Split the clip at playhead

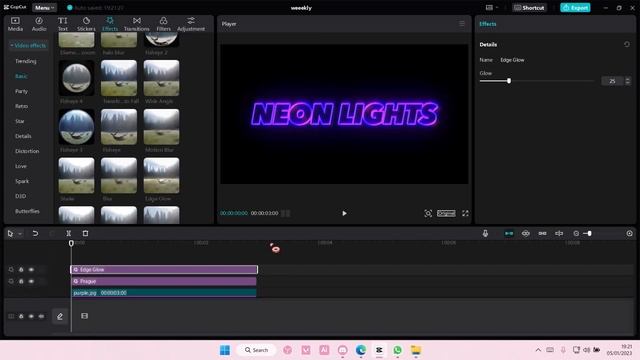69,233
